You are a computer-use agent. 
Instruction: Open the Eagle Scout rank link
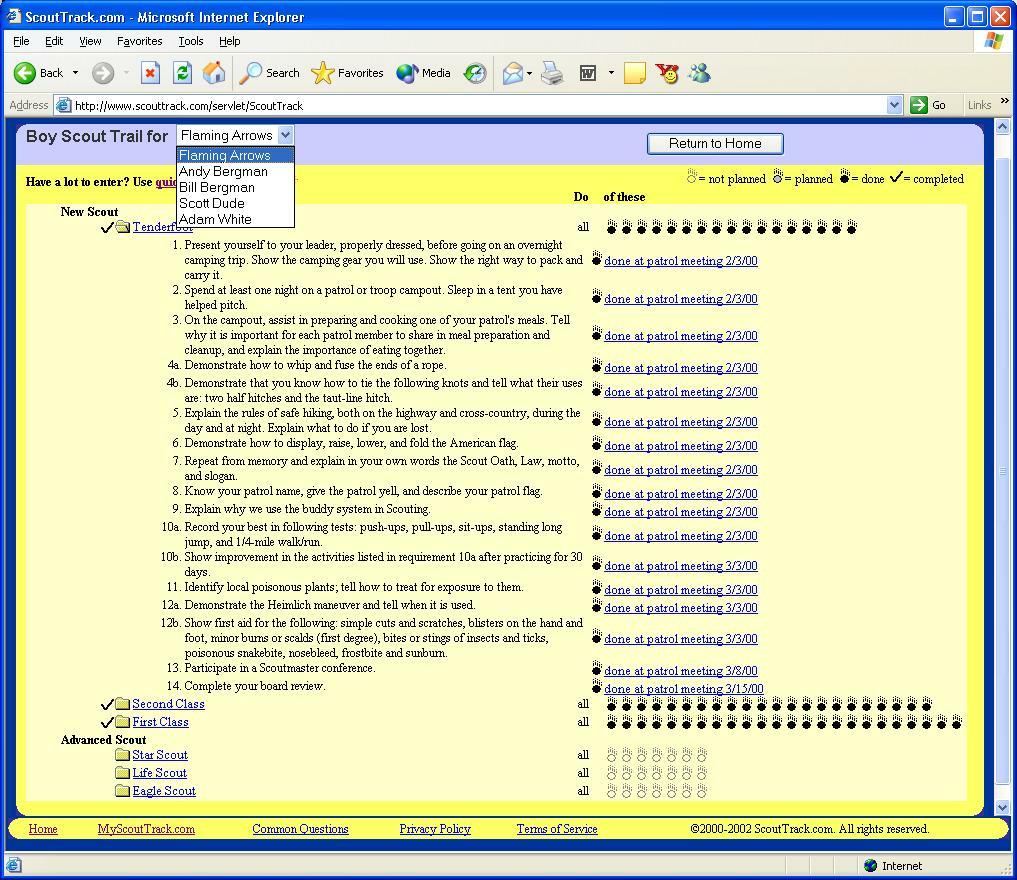point(164,791)
